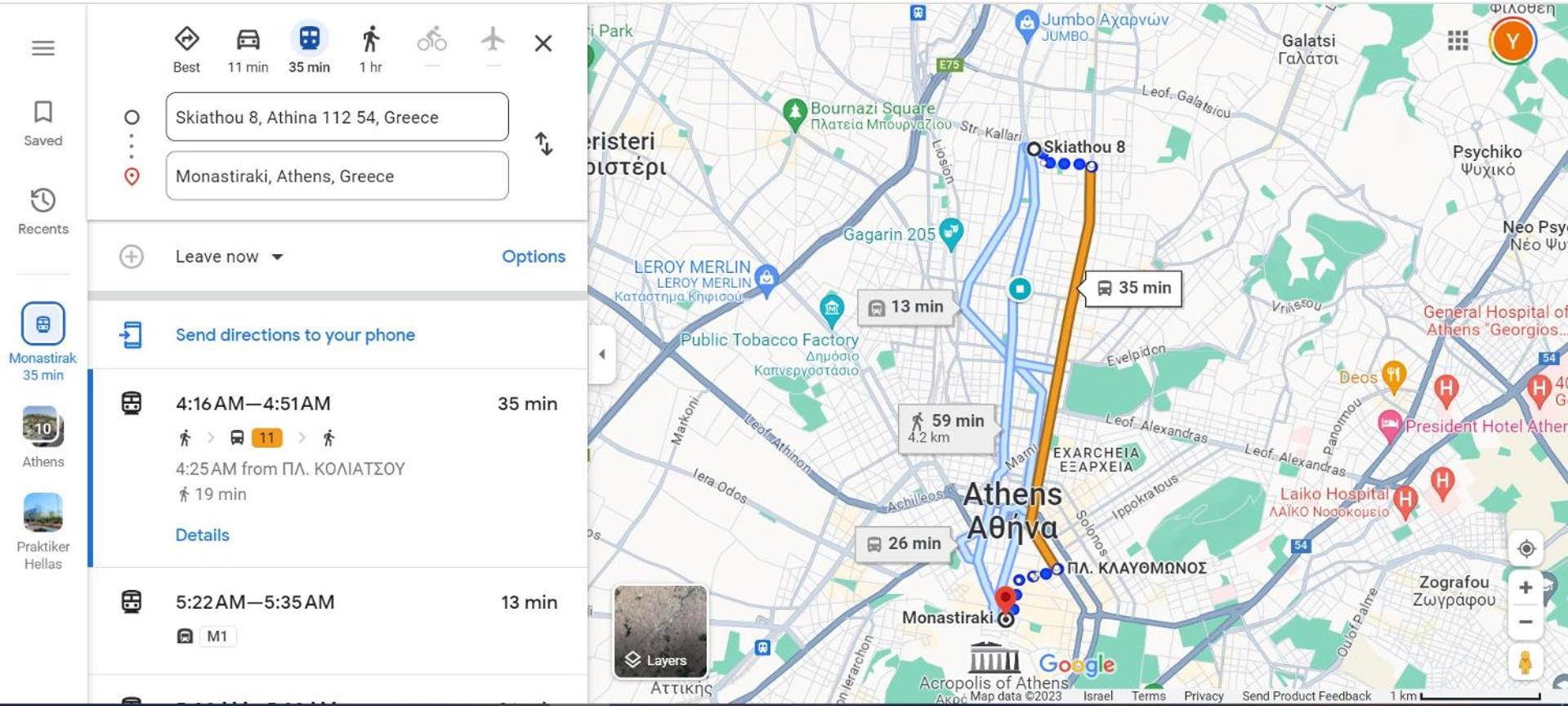Open route Options link

tap(534, 257)
